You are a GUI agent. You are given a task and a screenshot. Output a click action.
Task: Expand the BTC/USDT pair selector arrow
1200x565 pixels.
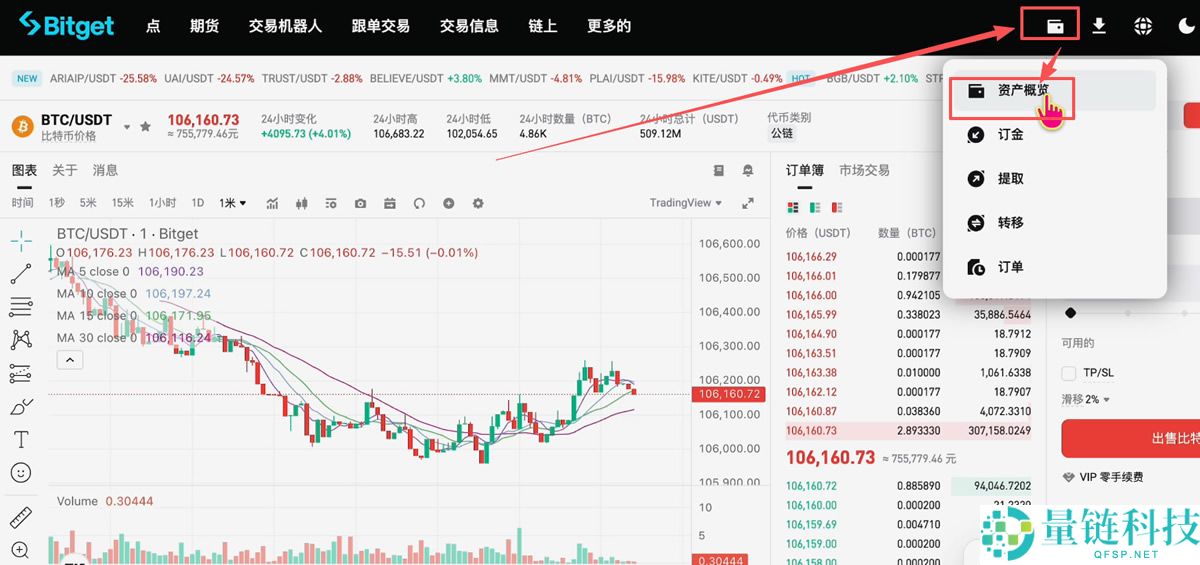click(127, 127)
